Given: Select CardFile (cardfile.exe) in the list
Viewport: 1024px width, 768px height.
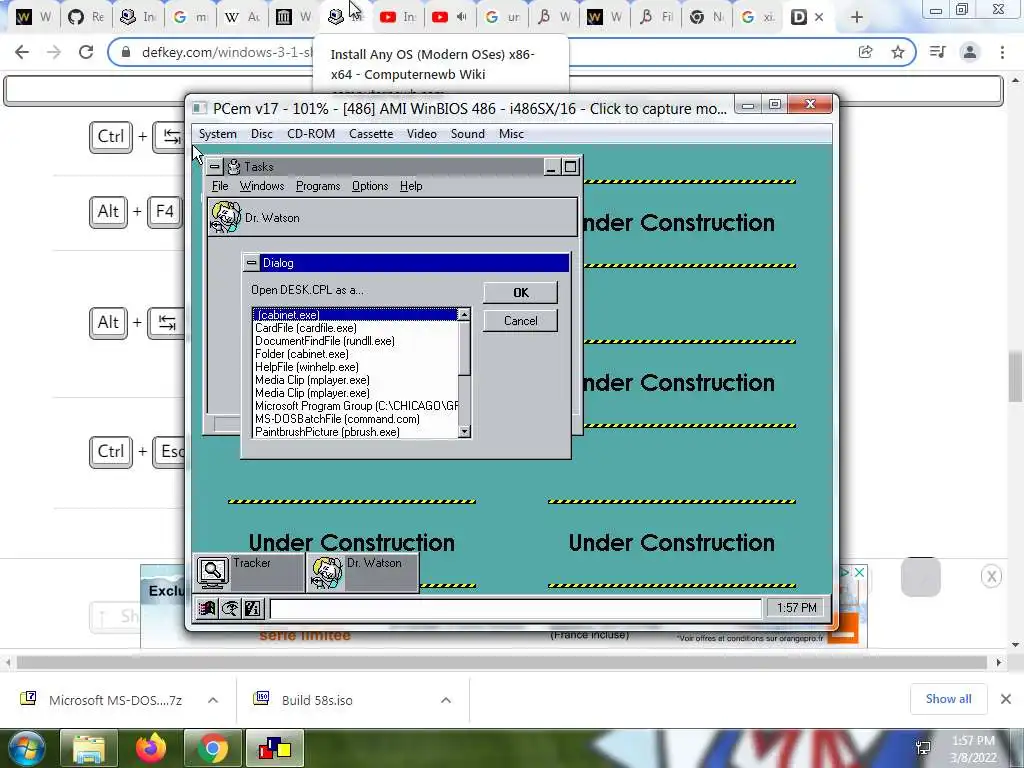Looking at the screenshot, I should [x=355, y=328].
